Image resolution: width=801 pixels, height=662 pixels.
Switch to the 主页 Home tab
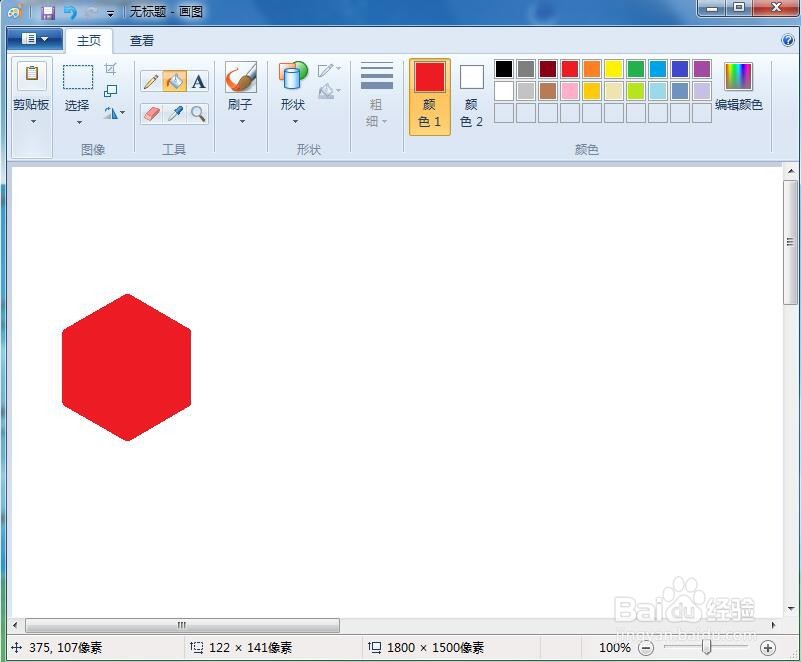[88, 40]
